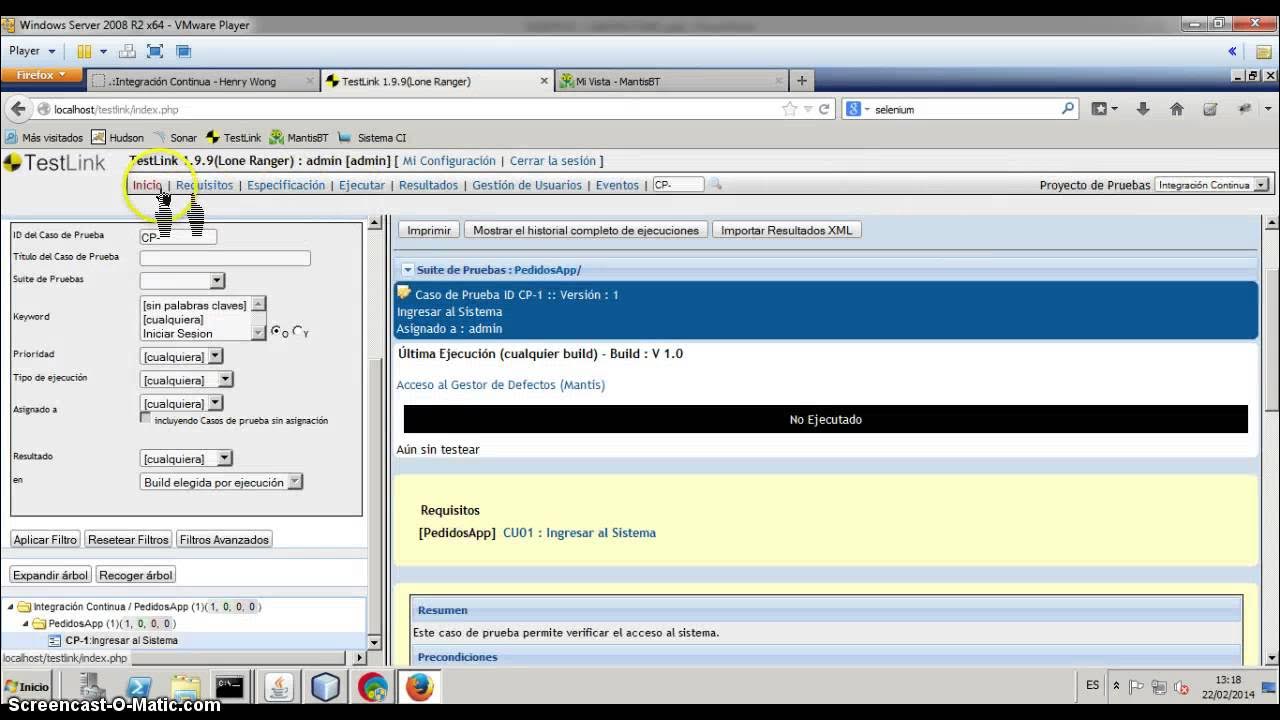Screen dimensions: 1280x720
Task: Click the test case edit icon beside CP-1 header
Action: pos(404,293)
